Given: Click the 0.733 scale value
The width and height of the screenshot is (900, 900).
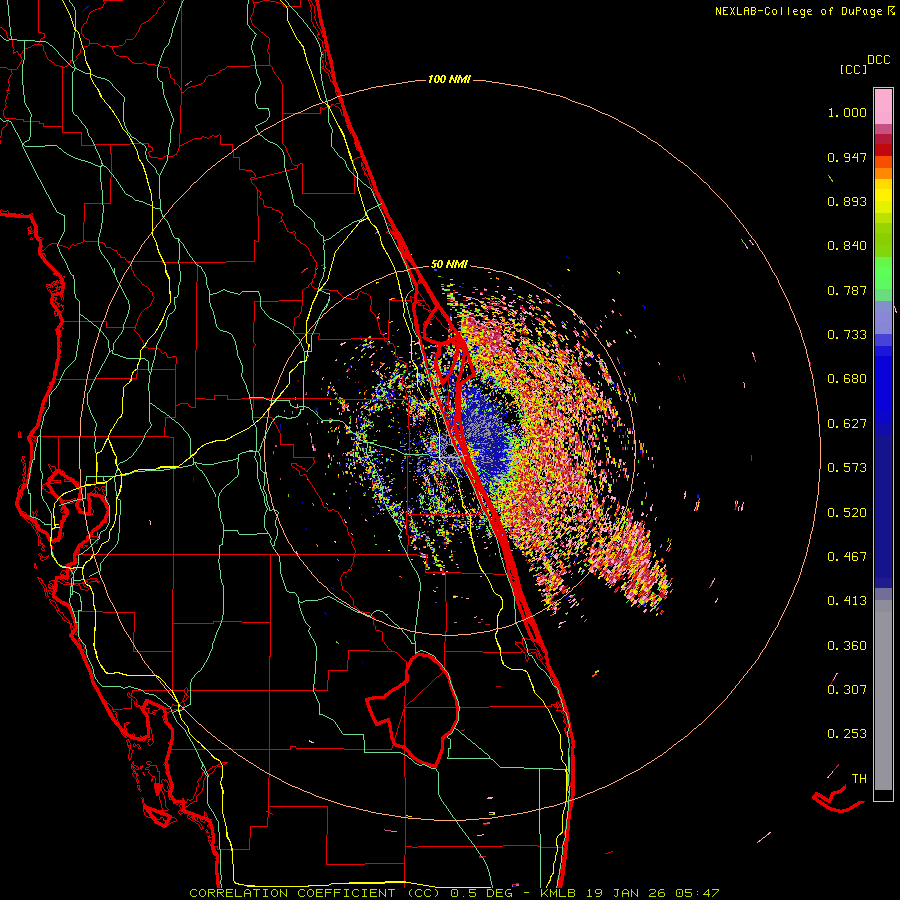Looking at the screenshot, I should pyautogui.click(x=847, y=335).
